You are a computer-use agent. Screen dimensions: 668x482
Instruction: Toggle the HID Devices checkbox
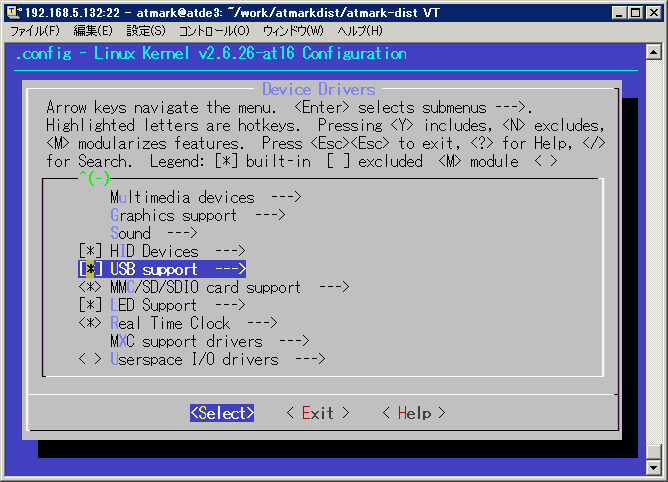click(90, 251)
